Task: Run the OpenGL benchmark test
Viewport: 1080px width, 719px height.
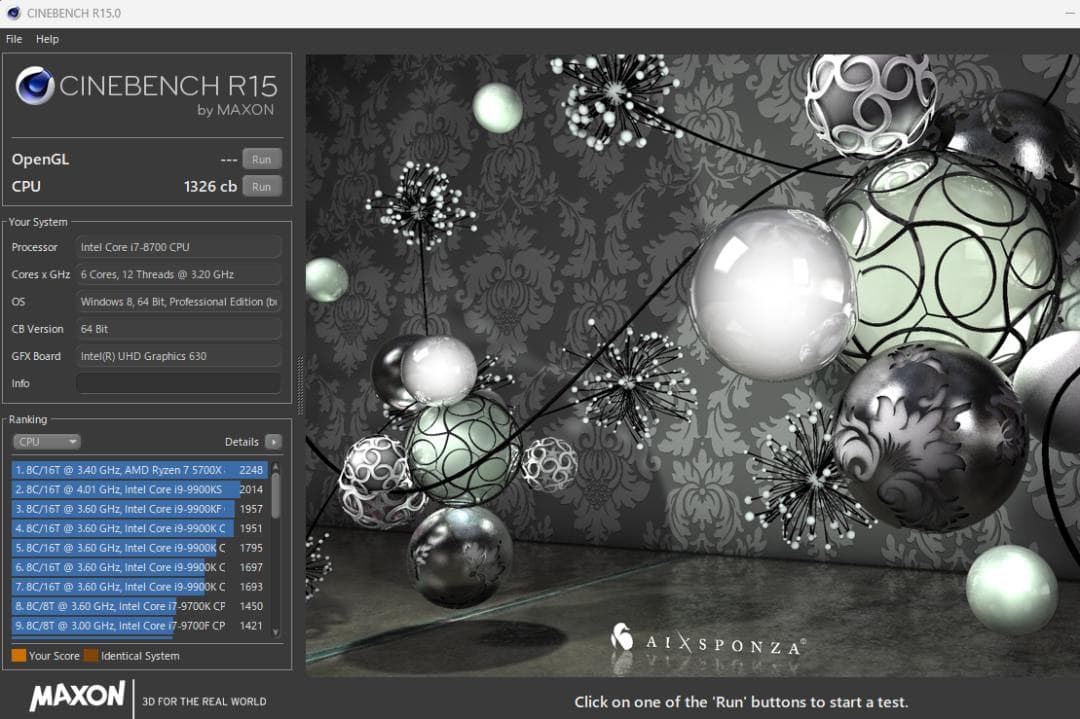Action: pos(262,159)
